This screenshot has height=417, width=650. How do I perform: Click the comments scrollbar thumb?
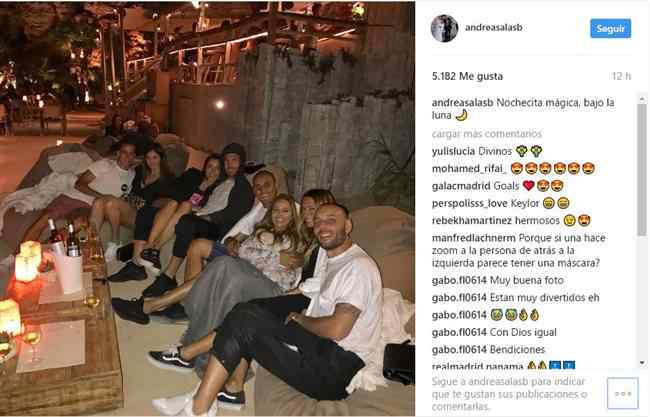(x=642, y=170)
